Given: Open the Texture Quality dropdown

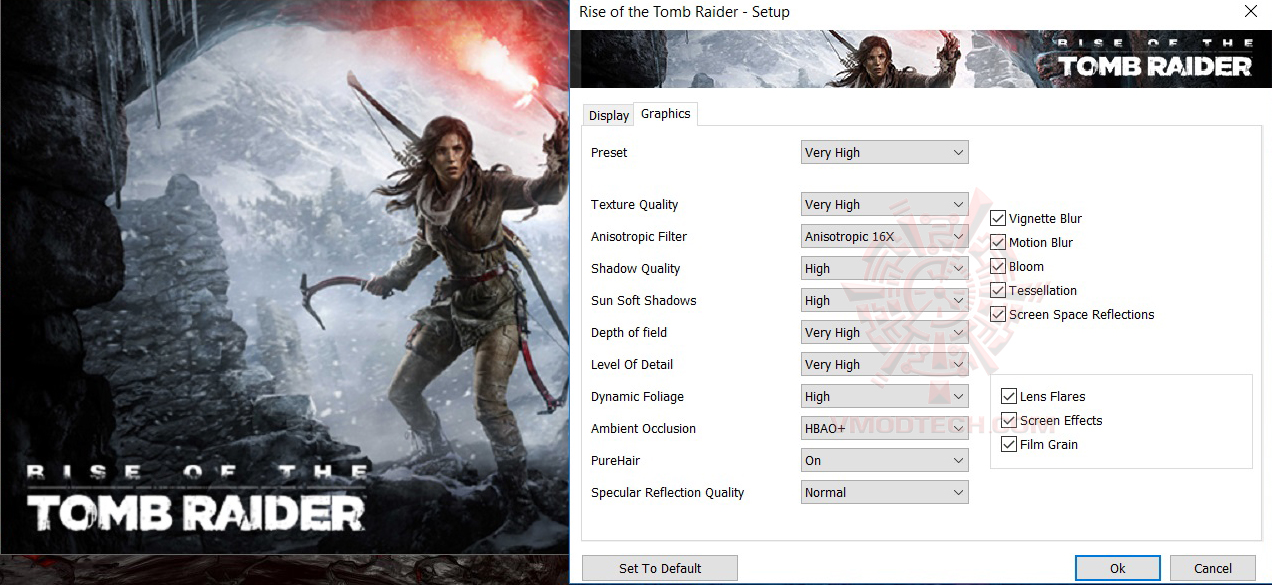Looking at the screenshot, I should pyautogui.click(x=884, y=204).
